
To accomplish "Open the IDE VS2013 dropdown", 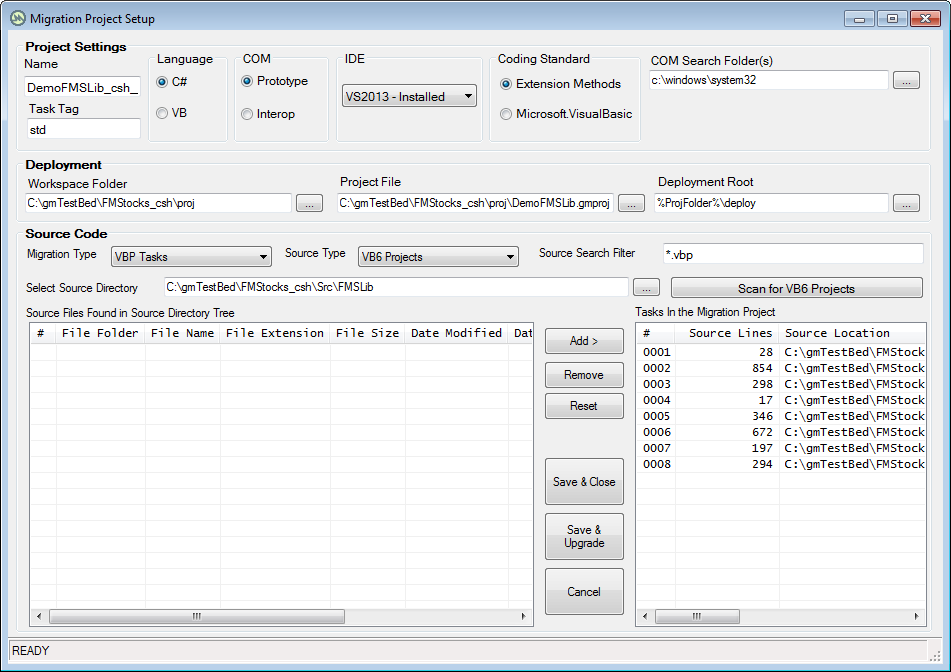I will coord(409,97).
